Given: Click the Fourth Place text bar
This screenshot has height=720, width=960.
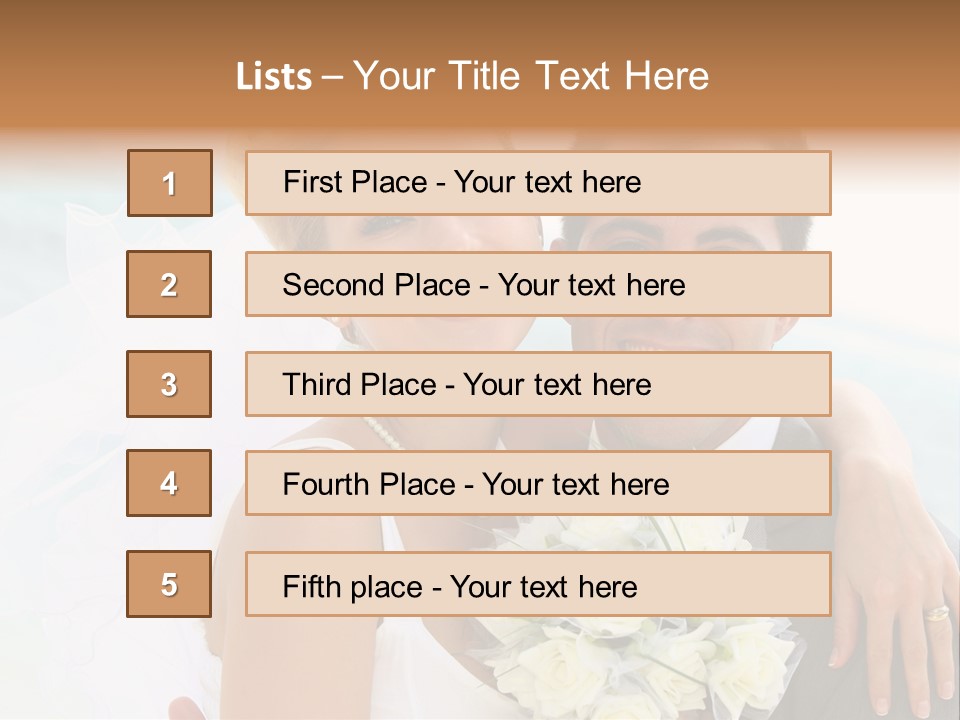Looking at the screenshot, I should pos(538,483).
